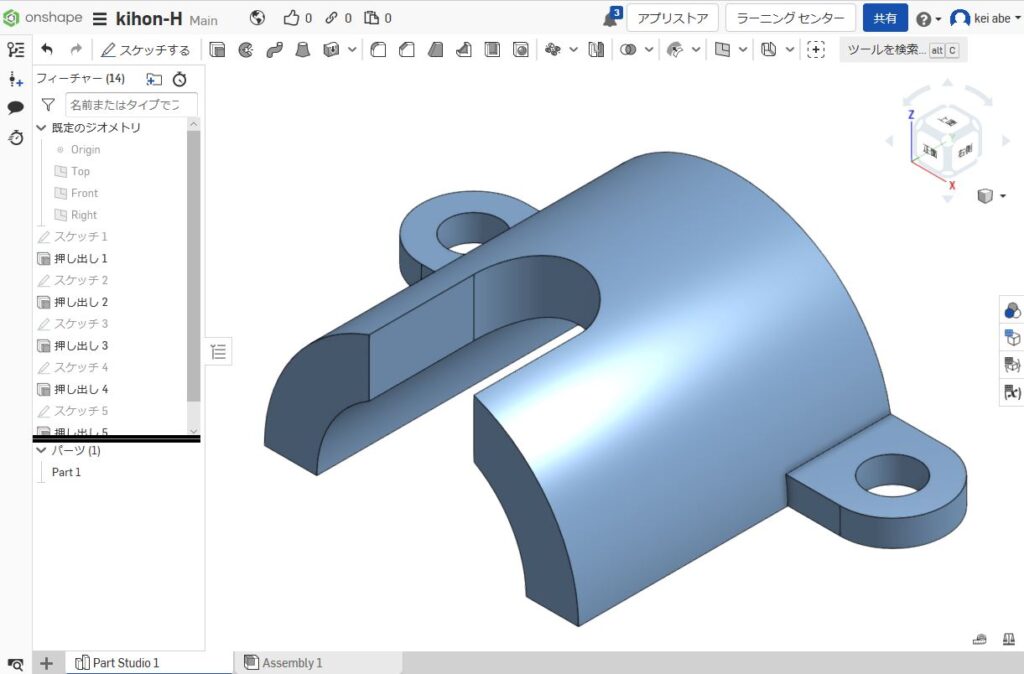The width and height of the screenshot is (1024, 674).
Task: Like the document with thumbs-up icon
Action: point(291,18)
